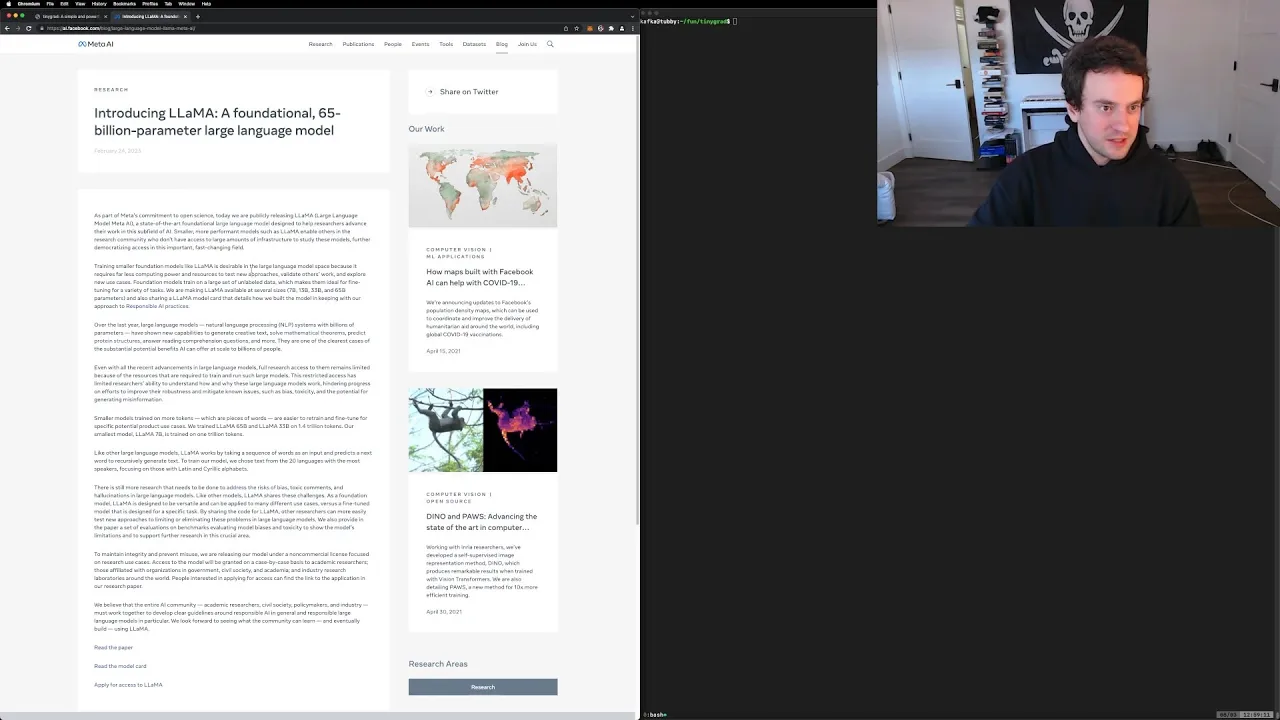Go forward in browser history

[18, 28]
